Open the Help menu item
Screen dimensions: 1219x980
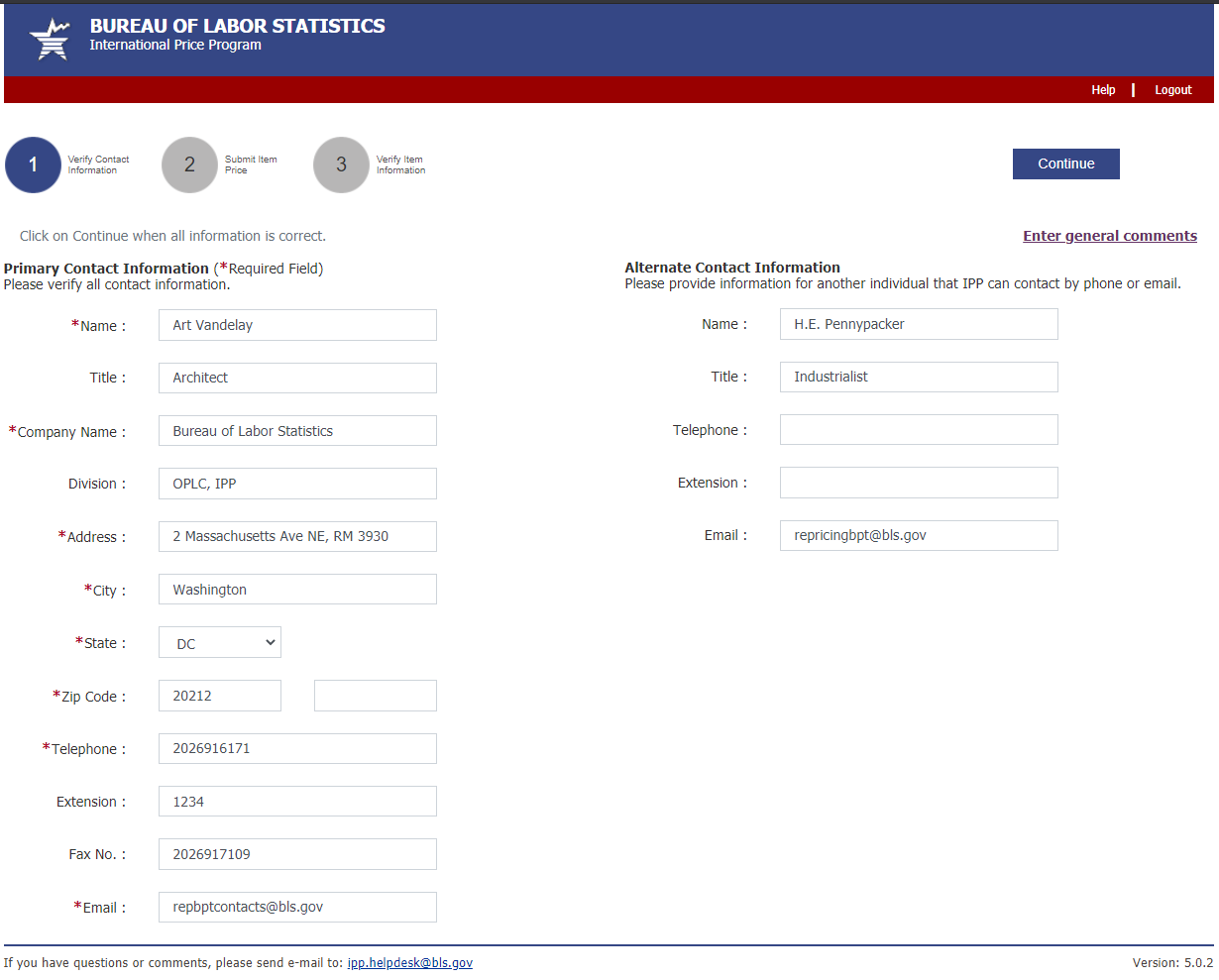[1103, 90]
